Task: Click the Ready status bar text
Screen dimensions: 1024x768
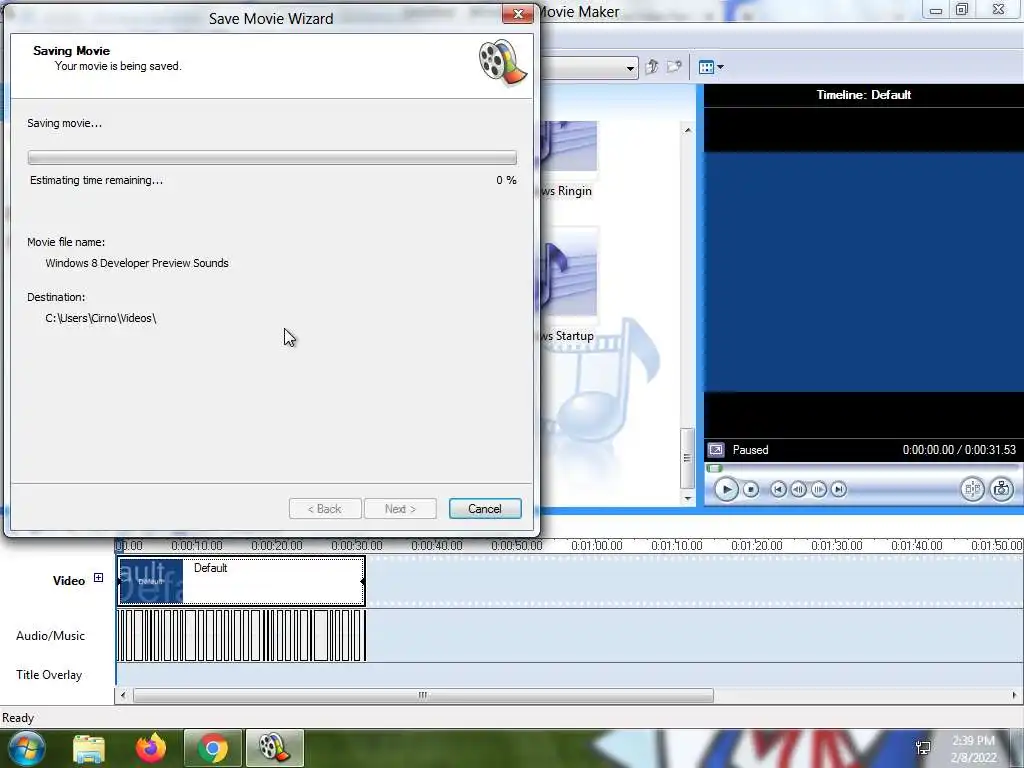Action: pos(18,718)
